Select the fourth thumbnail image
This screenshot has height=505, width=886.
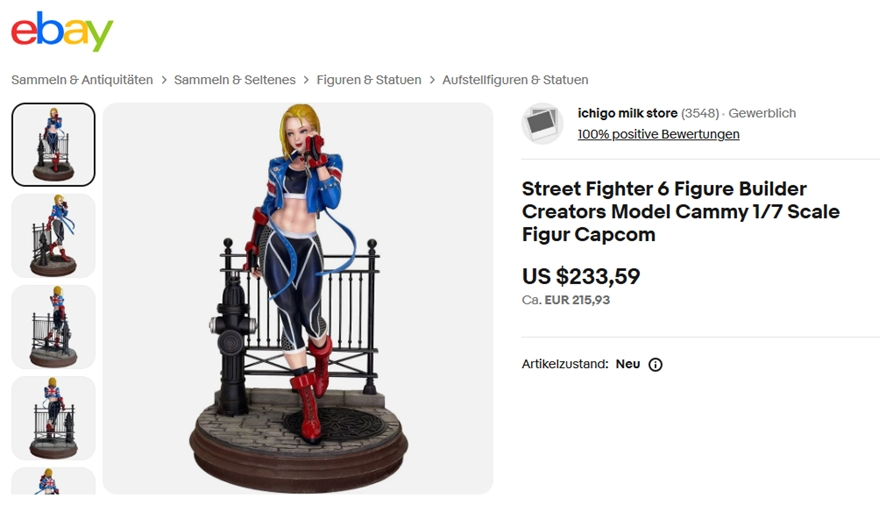(53, 418)
